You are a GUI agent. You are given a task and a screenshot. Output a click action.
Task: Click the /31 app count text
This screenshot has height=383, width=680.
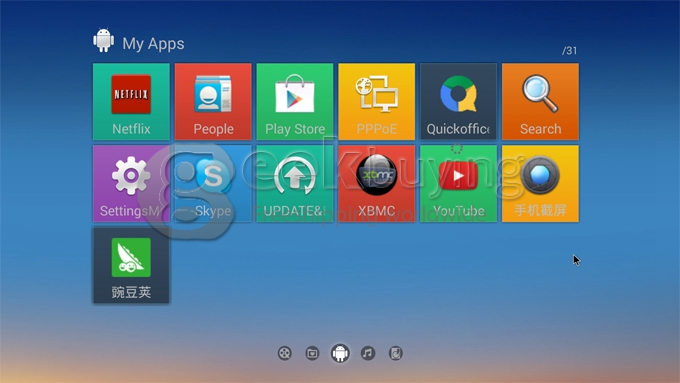[569, 51]
